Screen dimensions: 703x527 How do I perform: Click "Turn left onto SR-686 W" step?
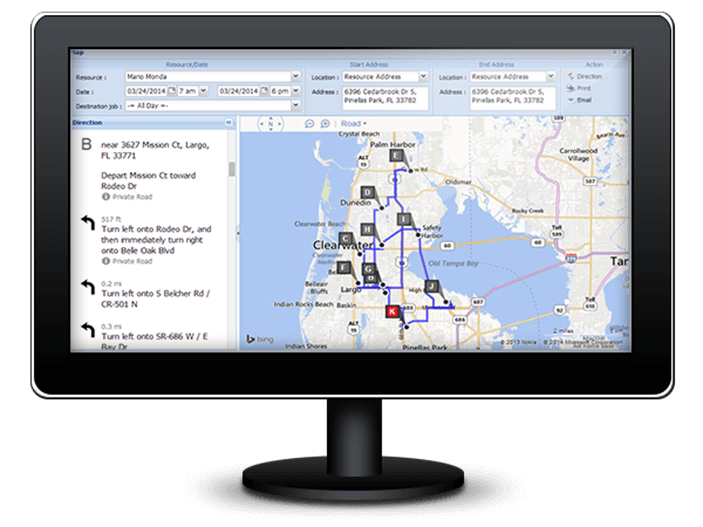(x=154, y=341)
